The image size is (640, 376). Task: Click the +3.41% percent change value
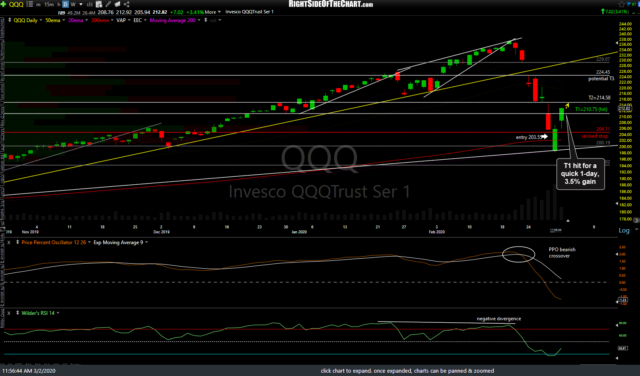[x=194, y=12]
